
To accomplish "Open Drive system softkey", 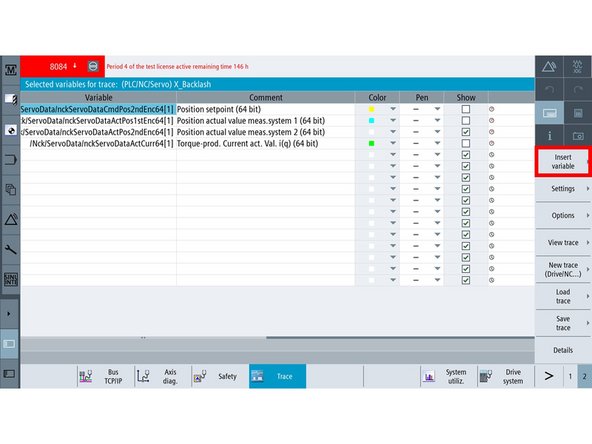I will [x=506, y=376].
